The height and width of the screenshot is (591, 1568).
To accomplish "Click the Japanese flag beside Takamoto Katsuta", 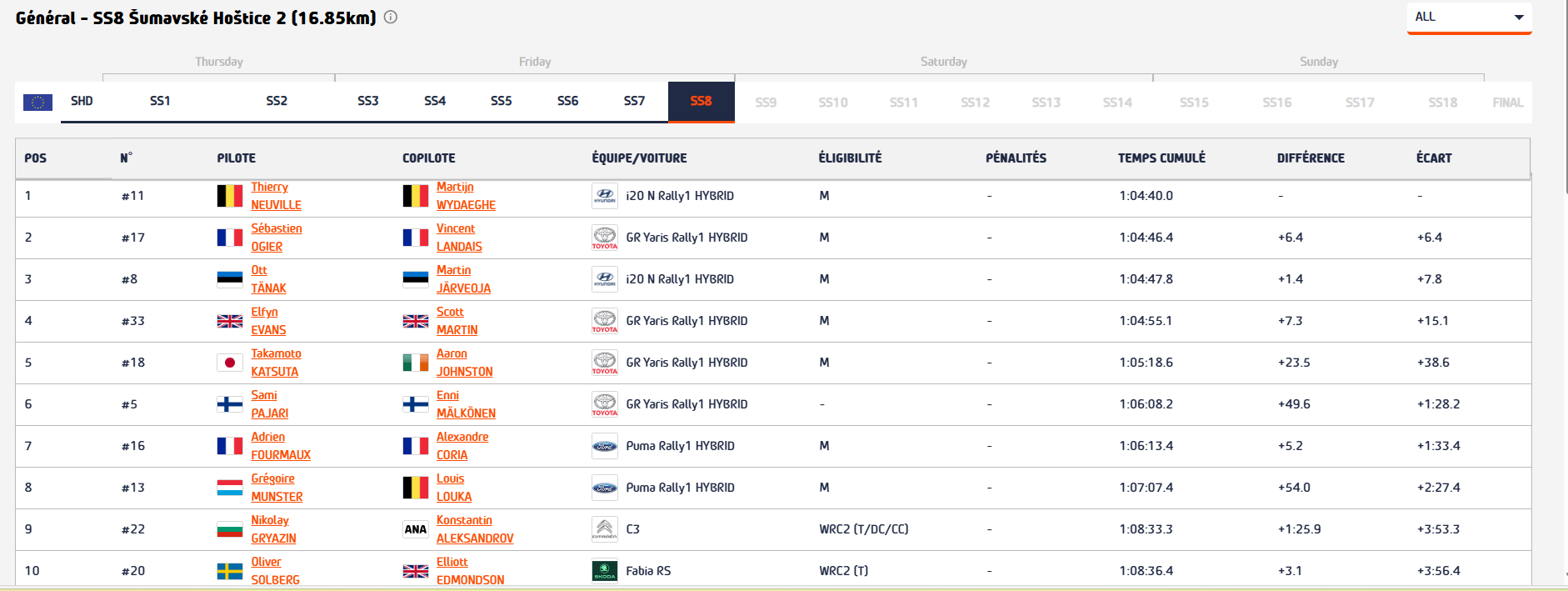I will (x=230, y=363).
